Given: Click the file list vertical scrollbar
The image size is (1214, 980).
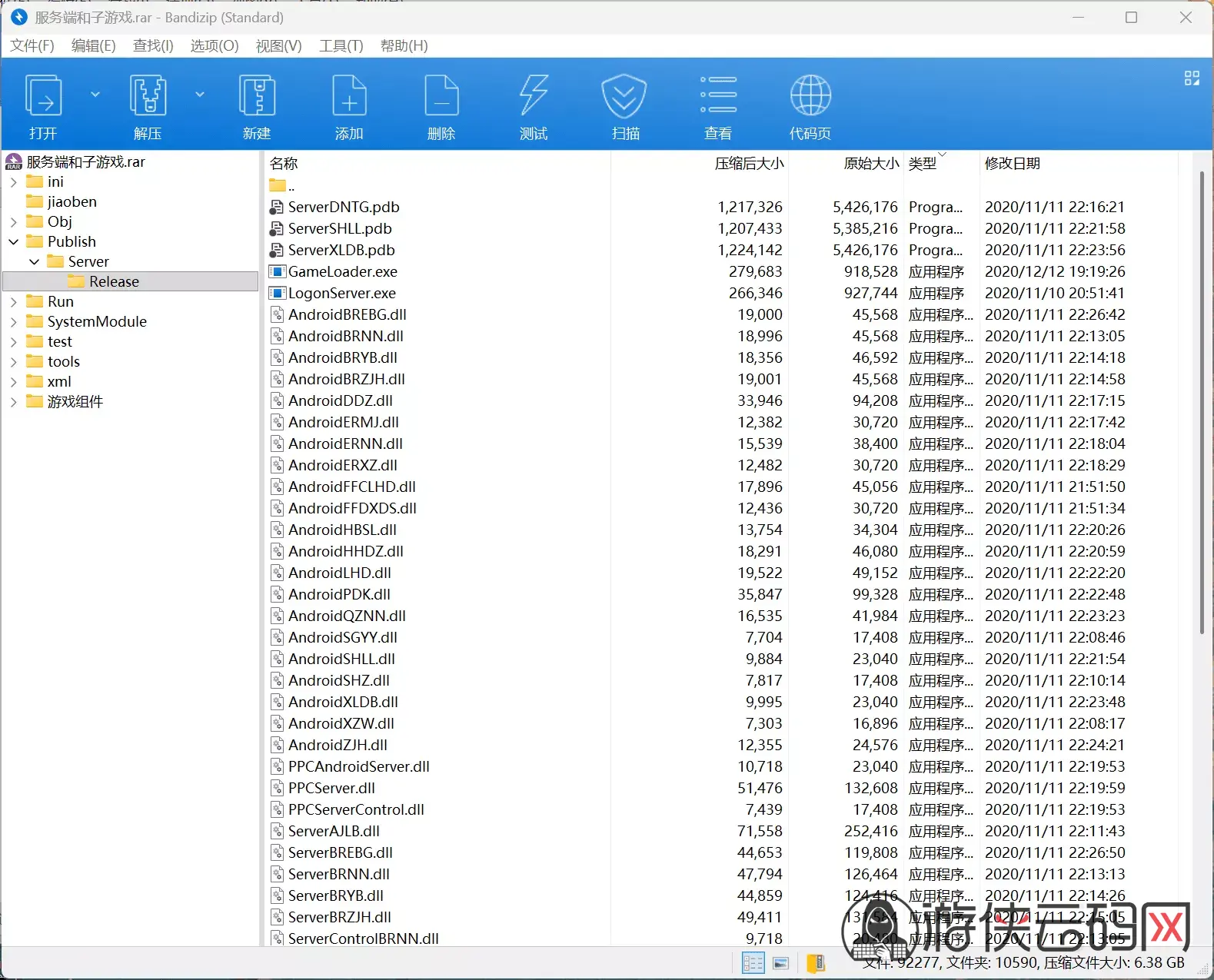Looking at the screenshot, I should pyautogui.click(x=1202, y=403).
